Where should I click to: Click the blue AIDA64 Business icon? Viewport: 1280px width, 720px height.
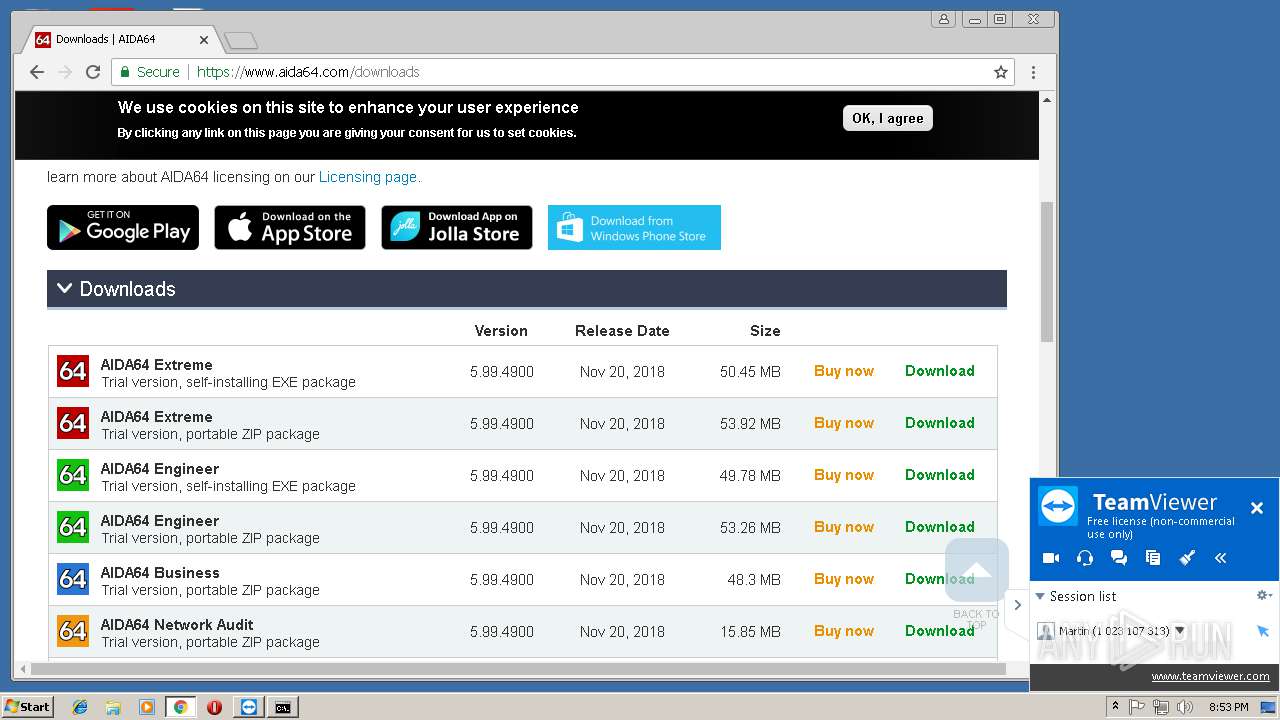click(x=73, y=580)
